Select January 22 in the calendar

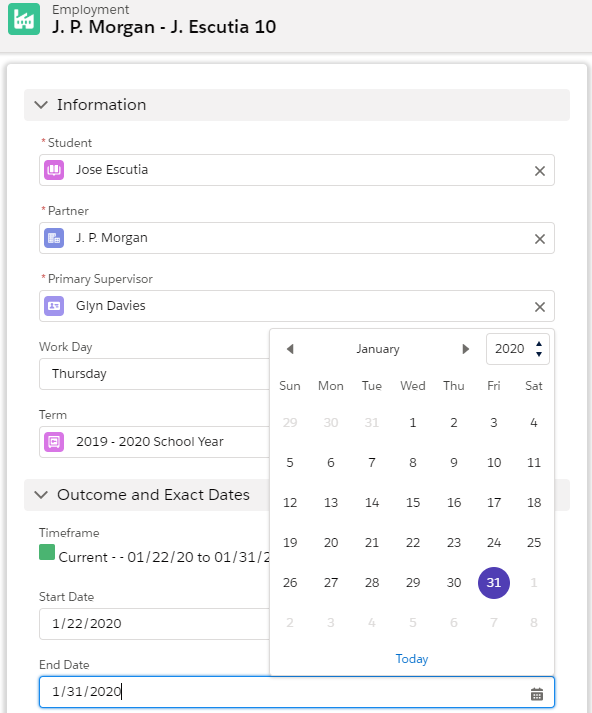413,542
